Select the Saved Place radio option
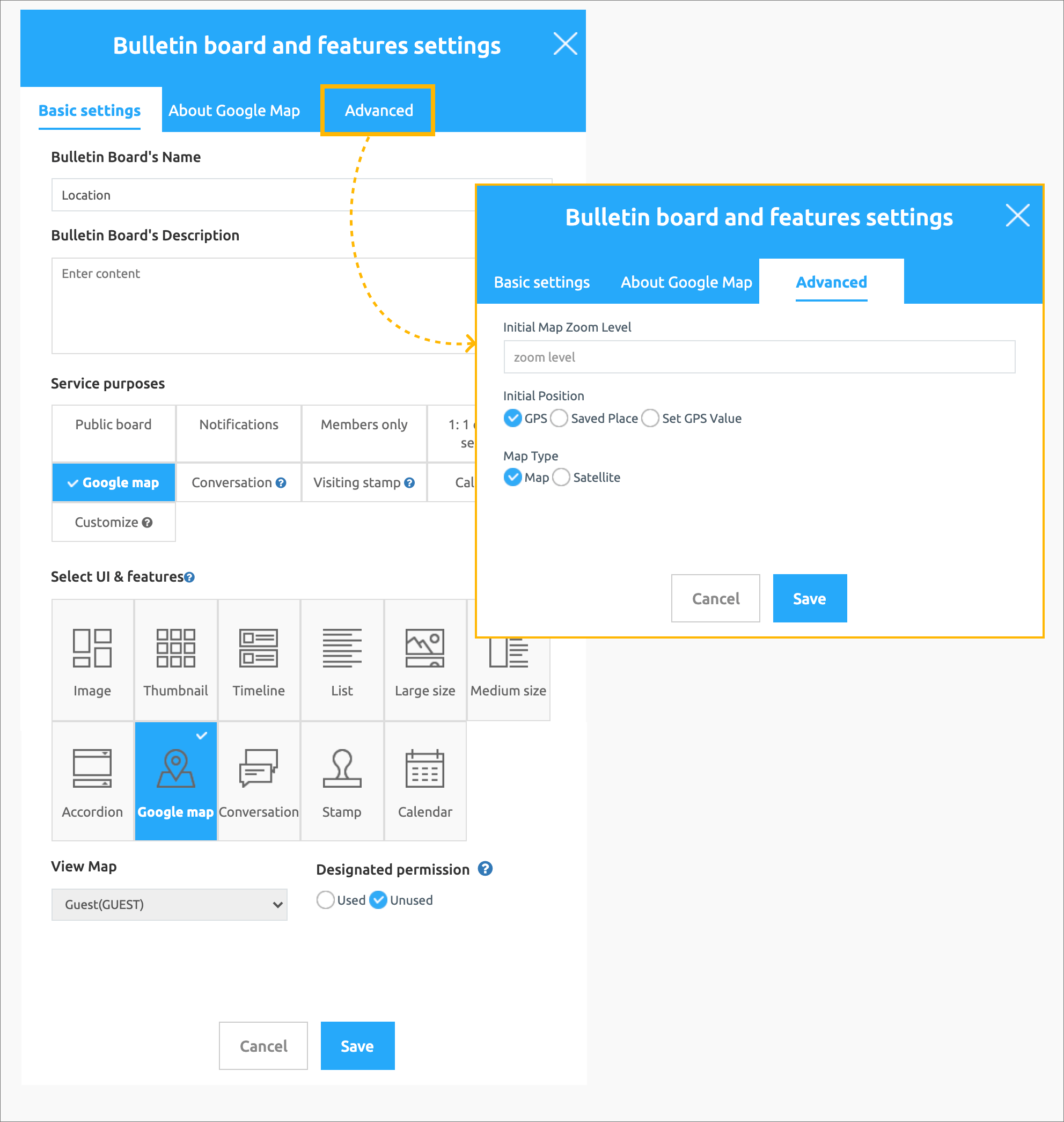Viewport: 1064px width, 1122px height. coord(559,418)
